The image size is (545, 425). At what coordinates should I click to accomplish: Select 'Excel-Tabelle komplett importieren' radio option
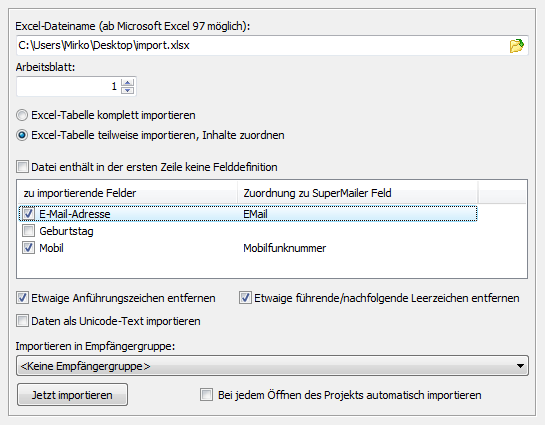click(x=22, y=115)
